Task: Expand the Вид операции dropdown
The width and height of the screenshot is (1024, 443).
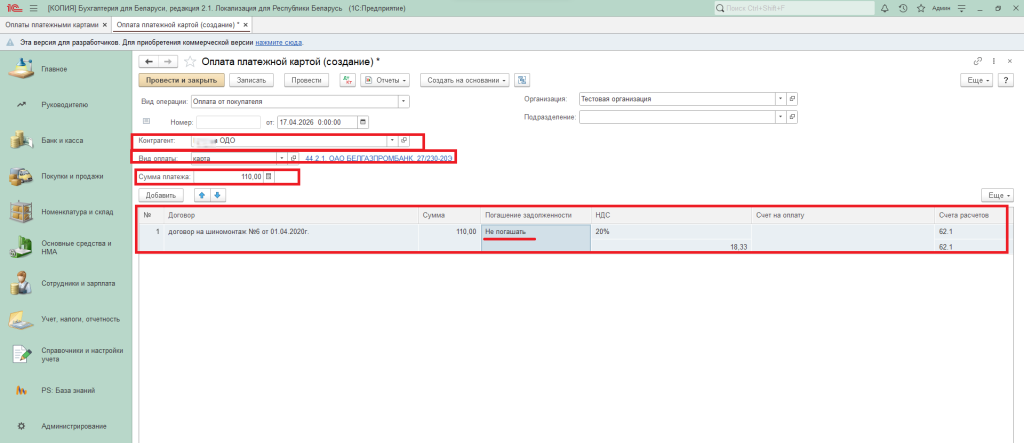Action: click(x=403, y=100)
